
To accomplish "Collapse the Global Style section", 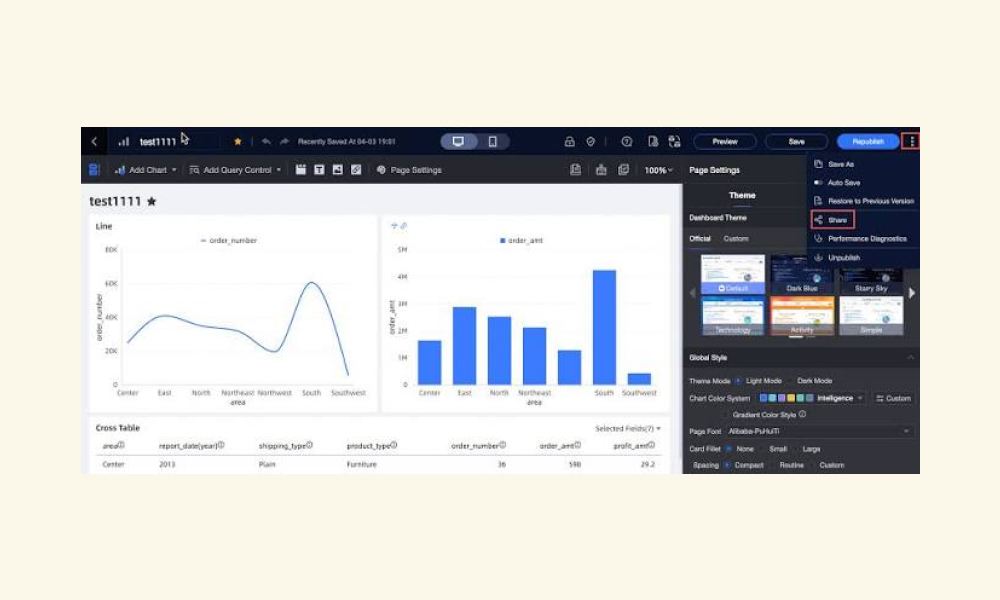I will (x=910, y=358).
